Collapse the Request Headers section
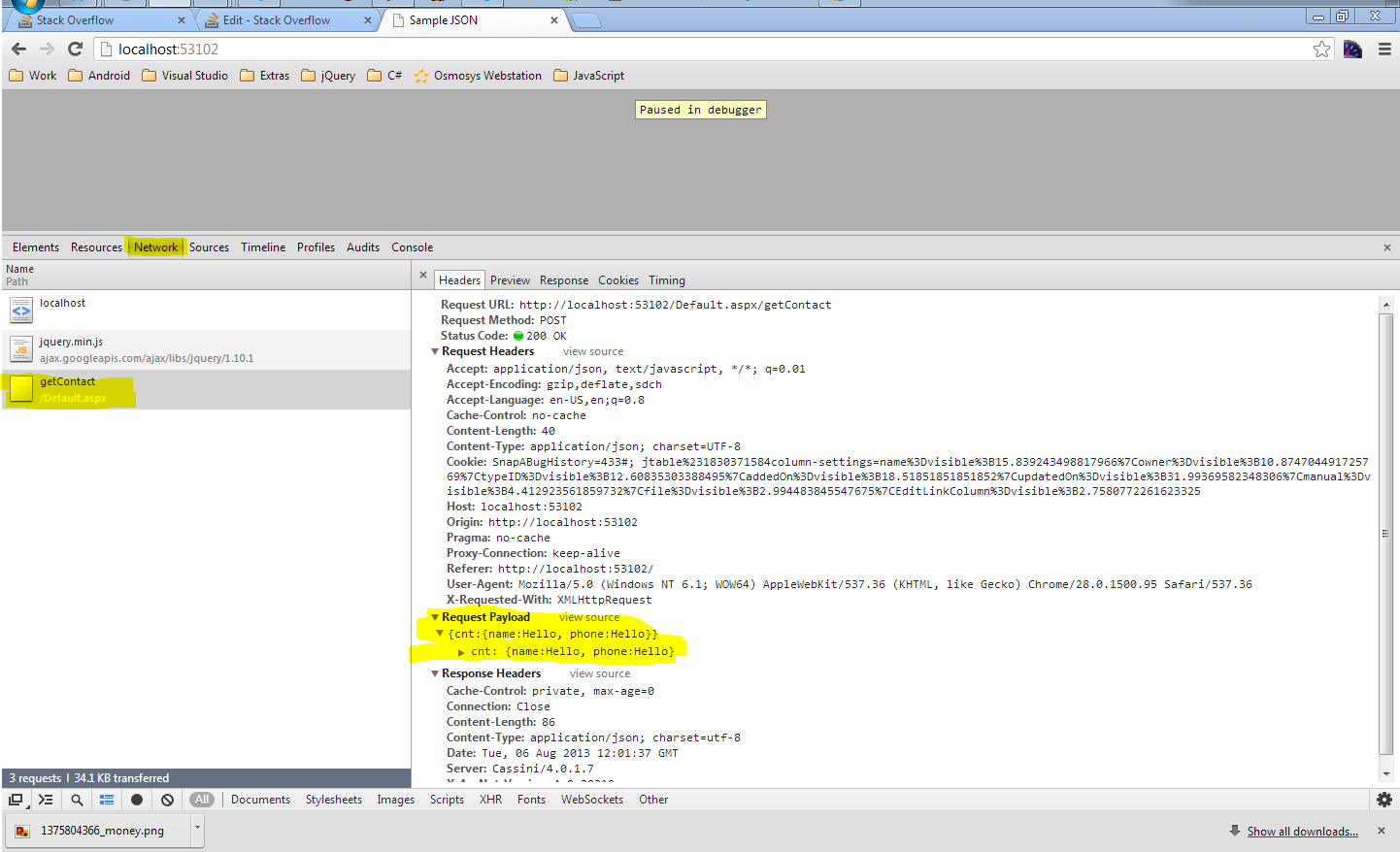Screen dimensions: 1400x852 coord(435,351)
